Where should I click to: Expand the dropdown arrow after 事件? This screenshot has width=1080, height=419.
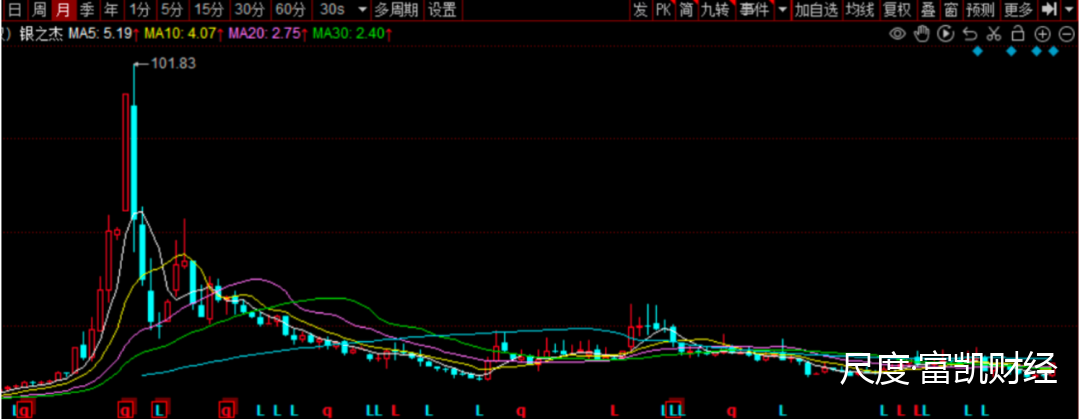[x=782, y=10]
